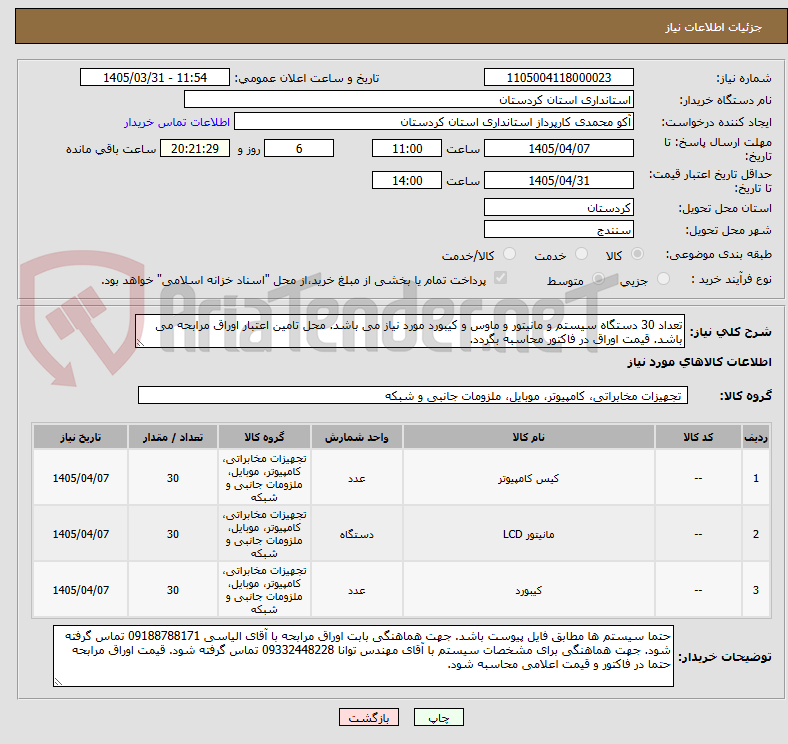Screen dimensions: 788x744
Task: Click the goods group cell in مانیتور LCD row
Action: coord(264,534)
